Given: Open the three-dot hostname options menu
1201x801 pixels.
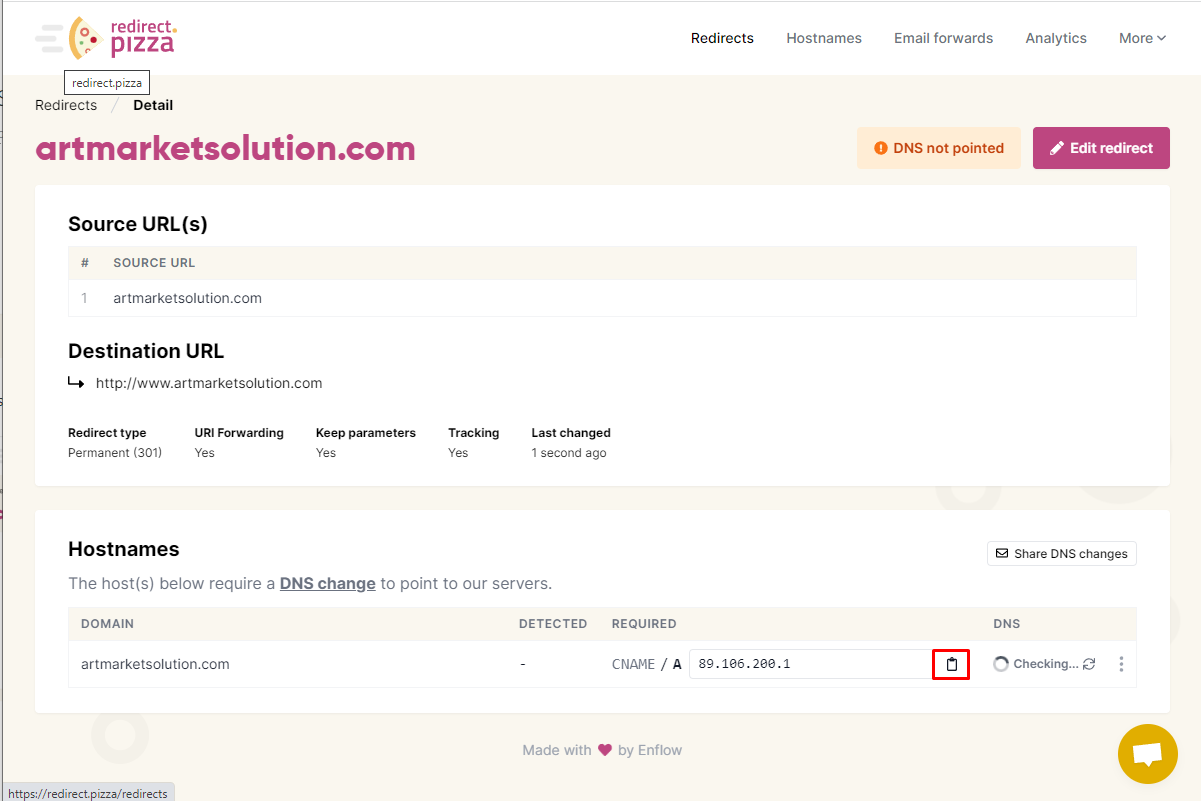Looking at the screenshot, I should point(1121,664).
